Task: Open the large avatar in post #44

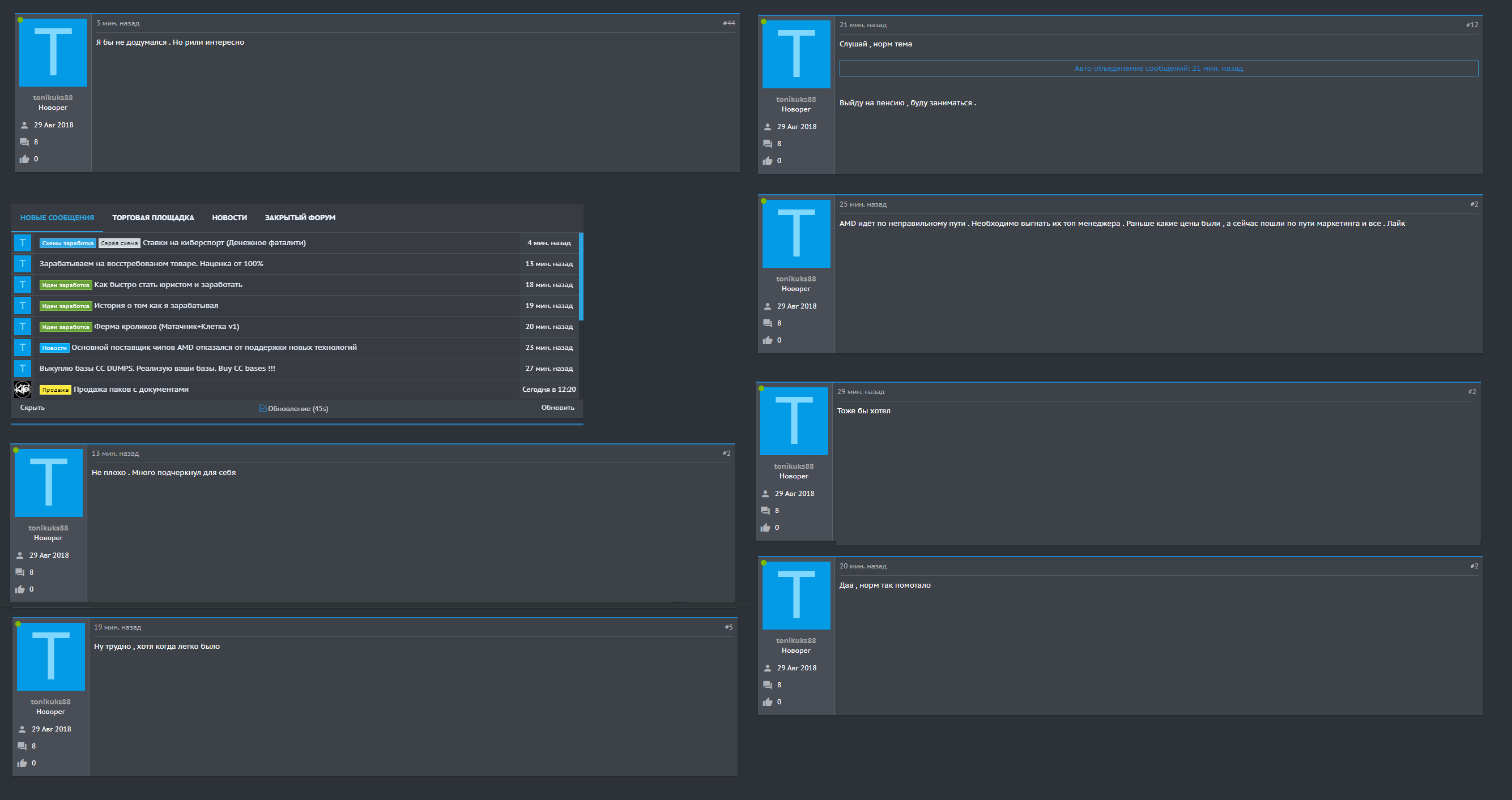Action: click(x=53, y=53)
